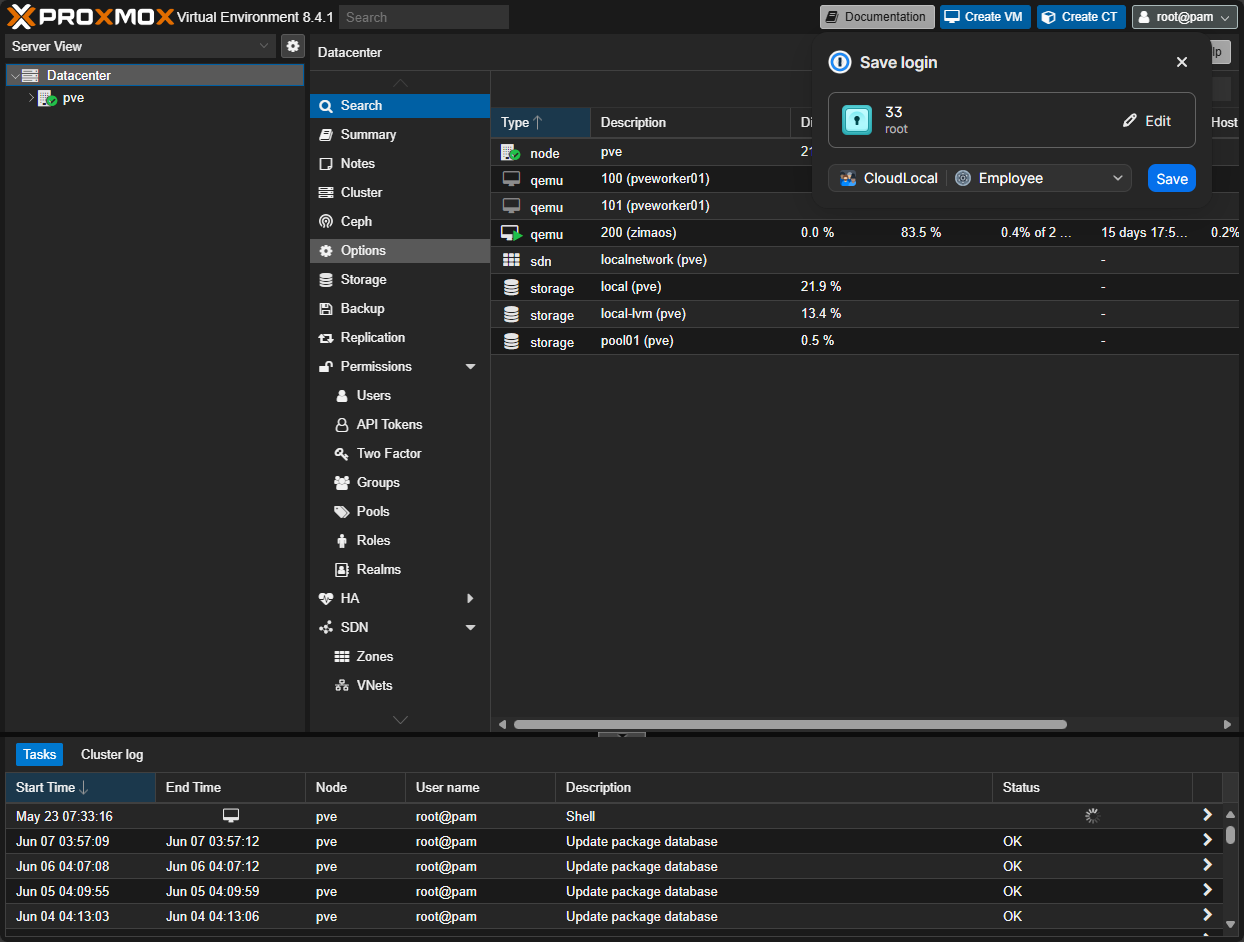Click the task log vertical scrollbar
This screenshot has height=942, width=1244.
1230,835
